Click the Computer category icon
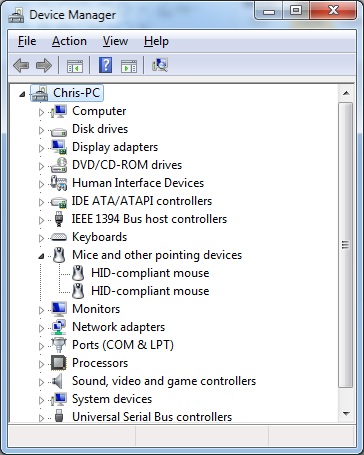The height and width of the screenshot is (455, 364). click(59, 111)
